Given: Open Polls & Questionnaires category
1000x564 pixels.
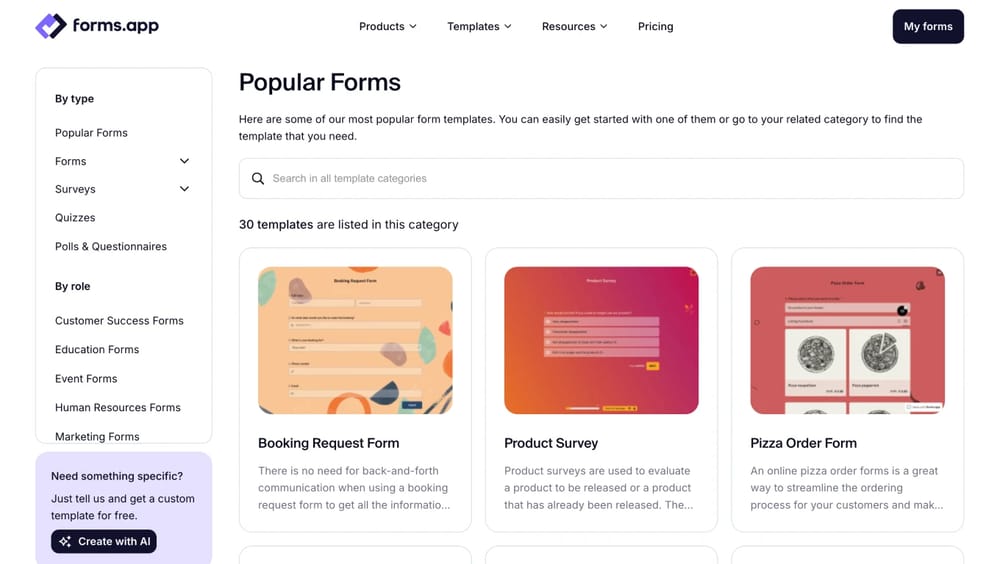Looking at the screenshot, I should point(111,247).
